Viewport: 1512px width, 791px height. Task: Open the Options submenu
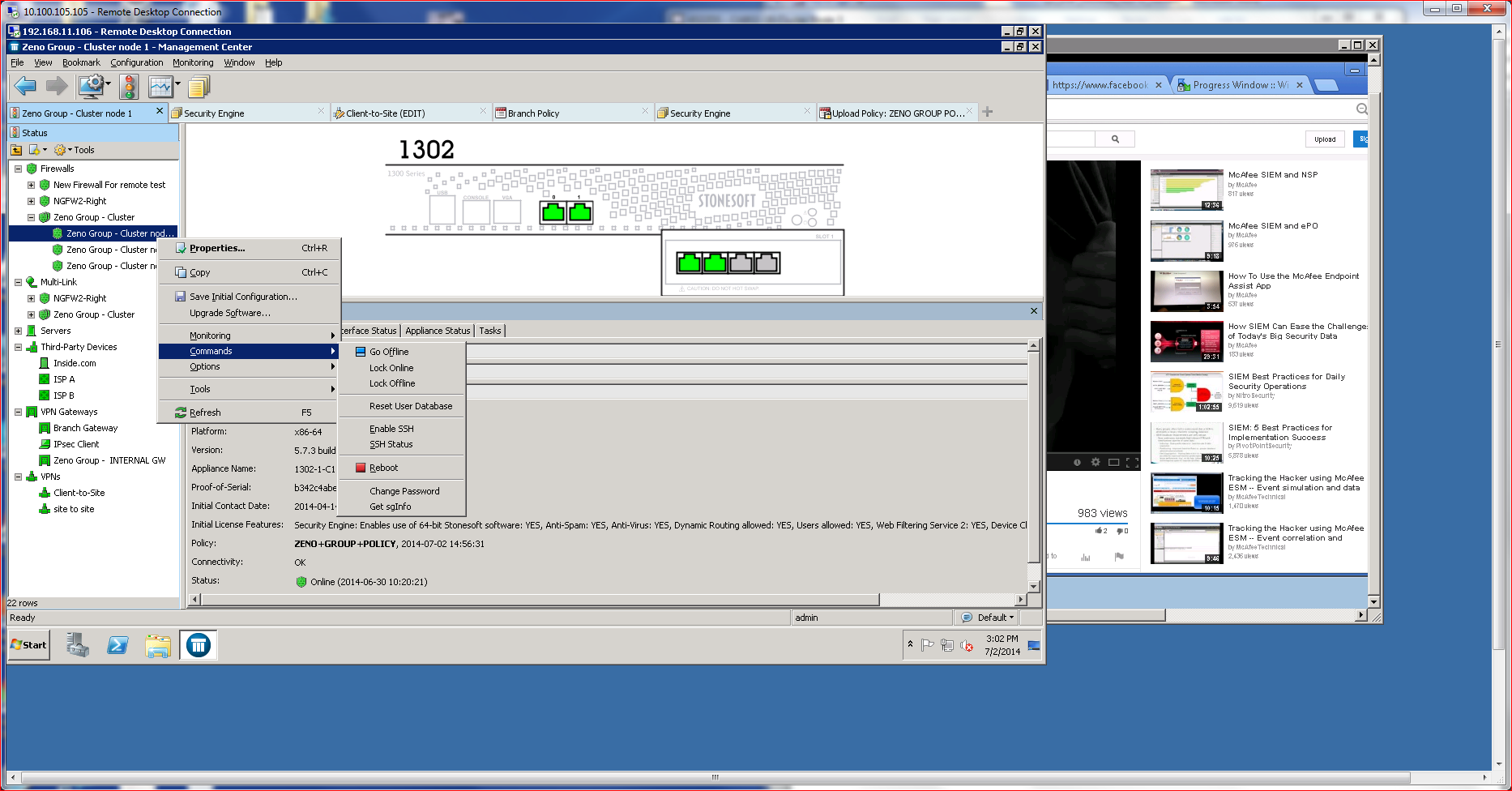click(250, 366)
